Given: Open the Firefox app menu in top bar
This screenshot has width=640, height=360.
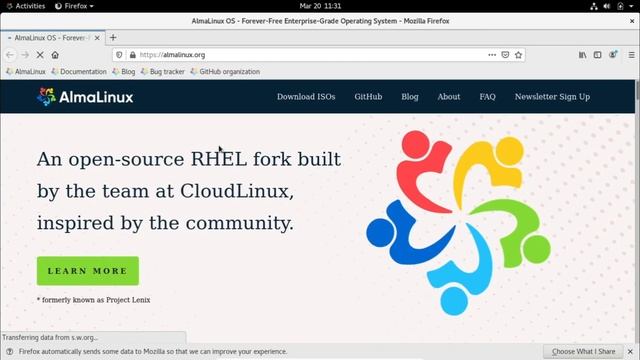Looking at the screenshot, I should [x=74, y=6].
